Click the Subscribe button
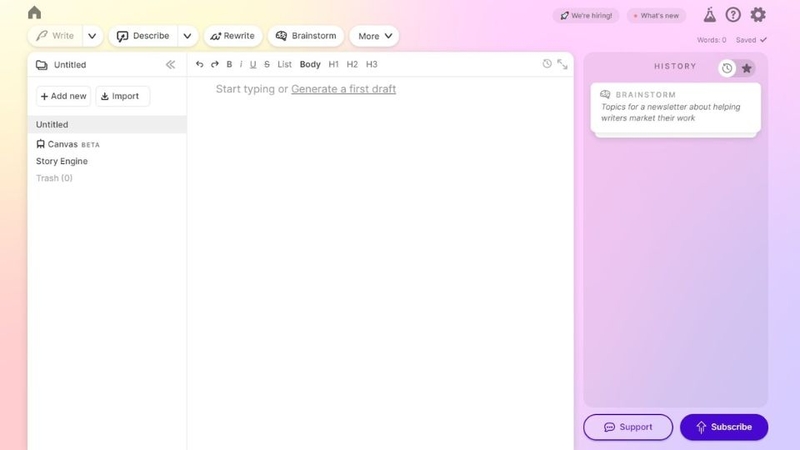This screenshot has width=800, height=450. pos(724,427)
